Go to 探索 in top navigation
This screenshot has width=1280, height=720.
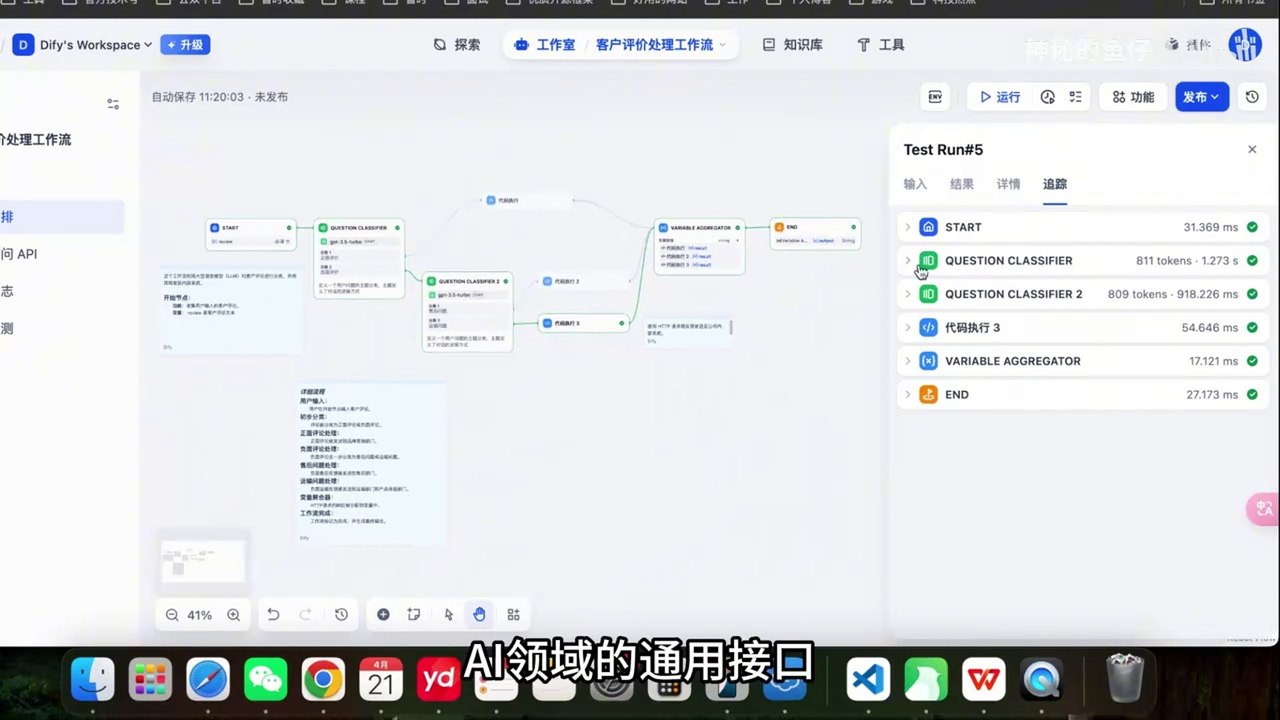tap(457, 45)
